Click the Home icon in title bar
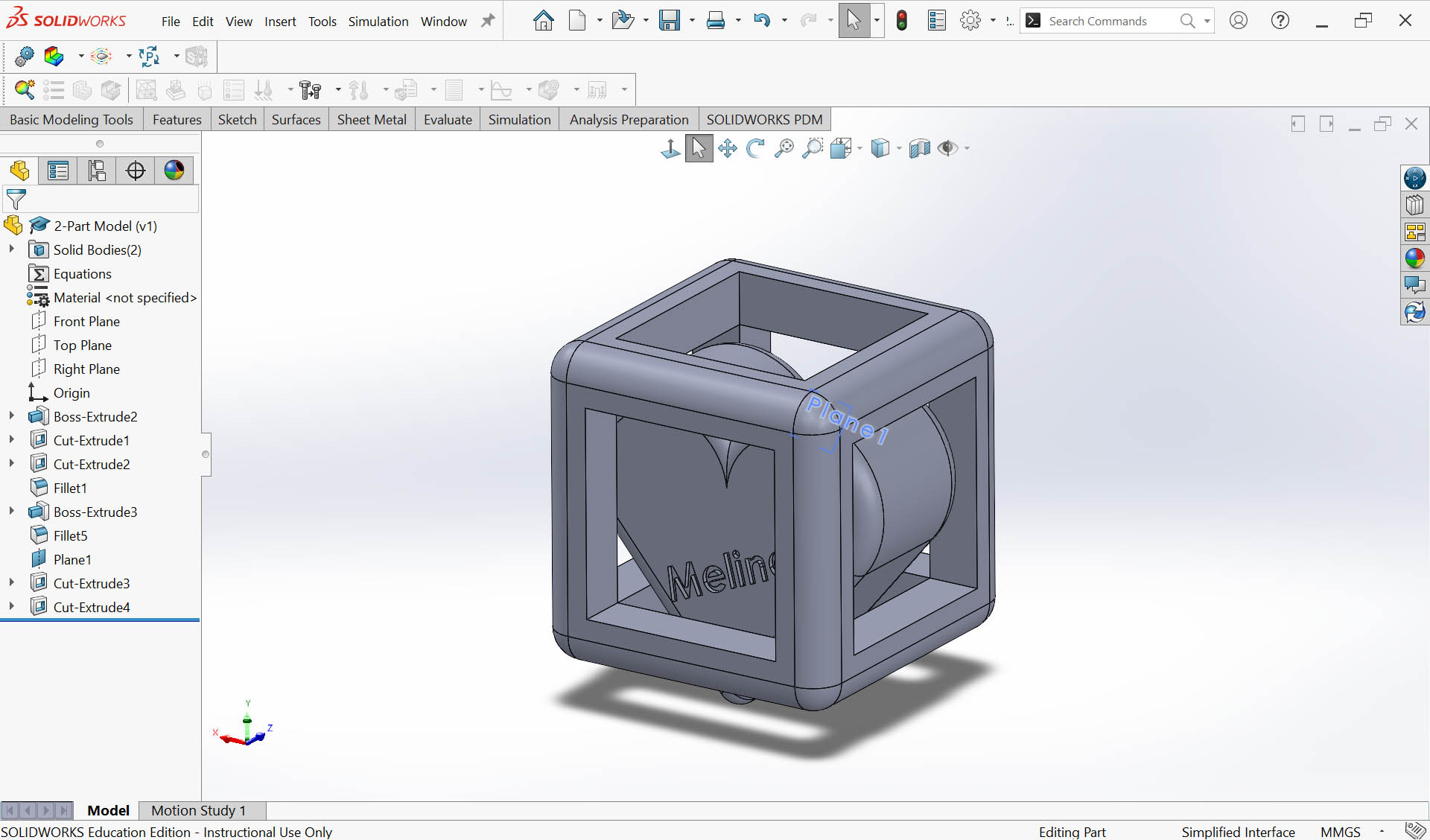The width and height of the screenshot is (1430, 840). coord(544,21)
